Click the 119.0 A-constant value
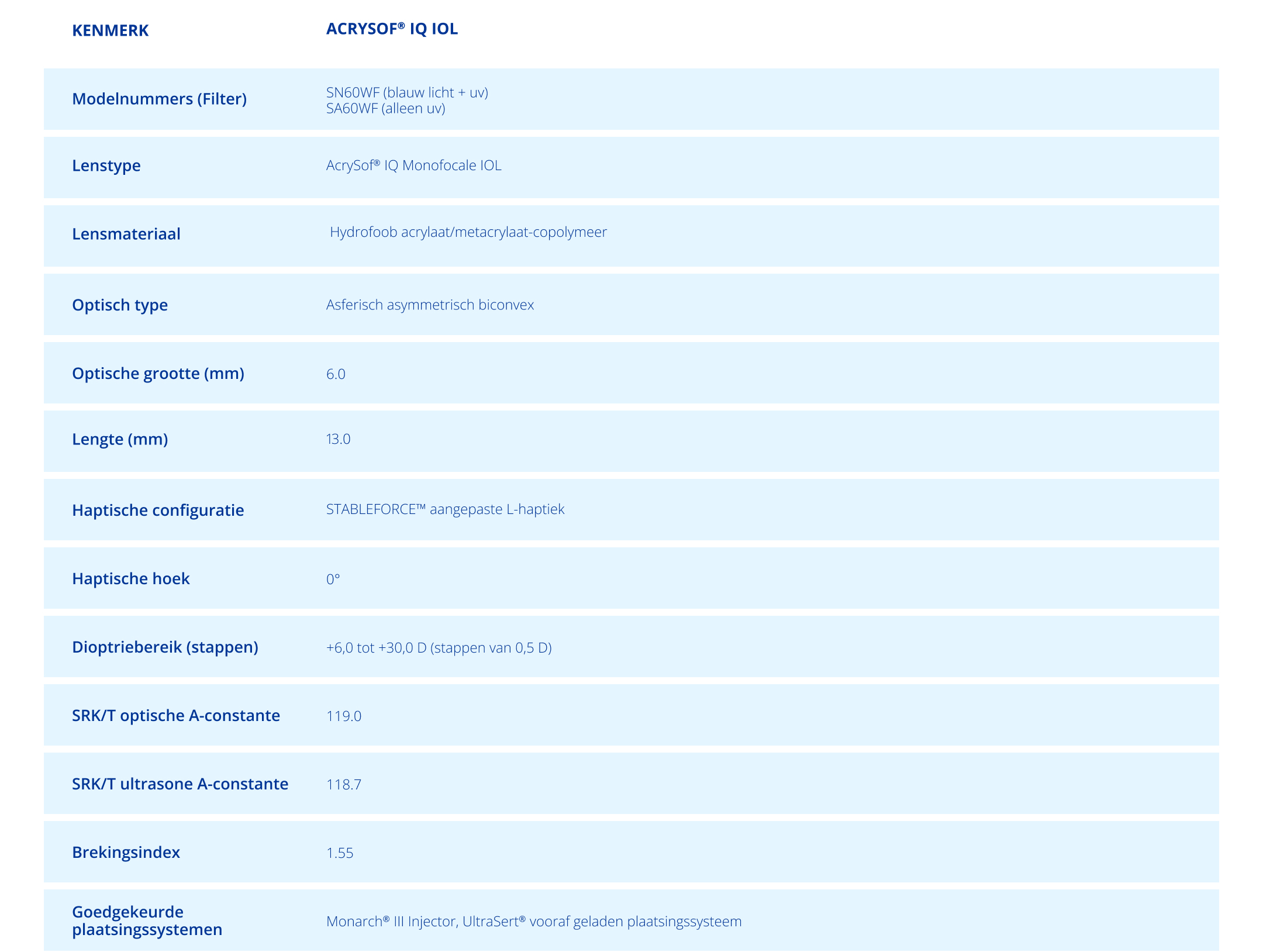The height and width of the screenshot is (952, 1263). tap(344, 716)
